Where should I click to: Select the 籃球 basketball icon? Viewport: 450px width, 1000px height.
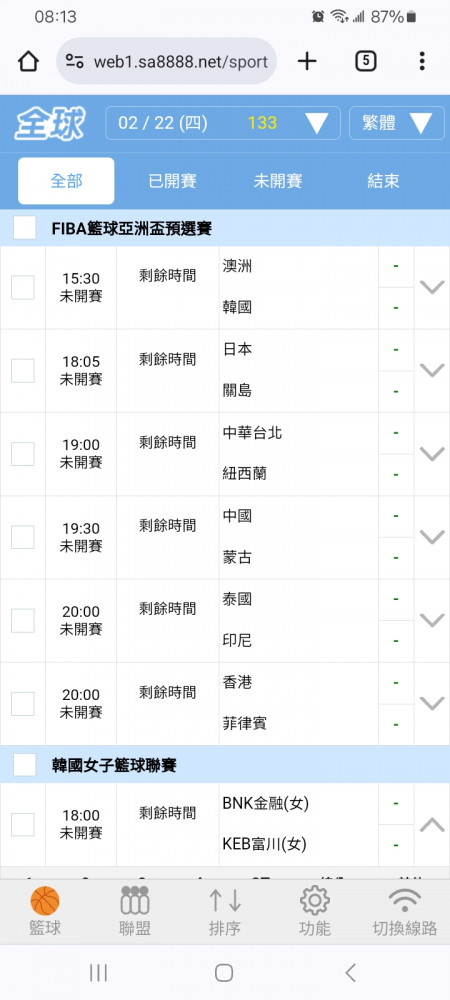(45, 901)
